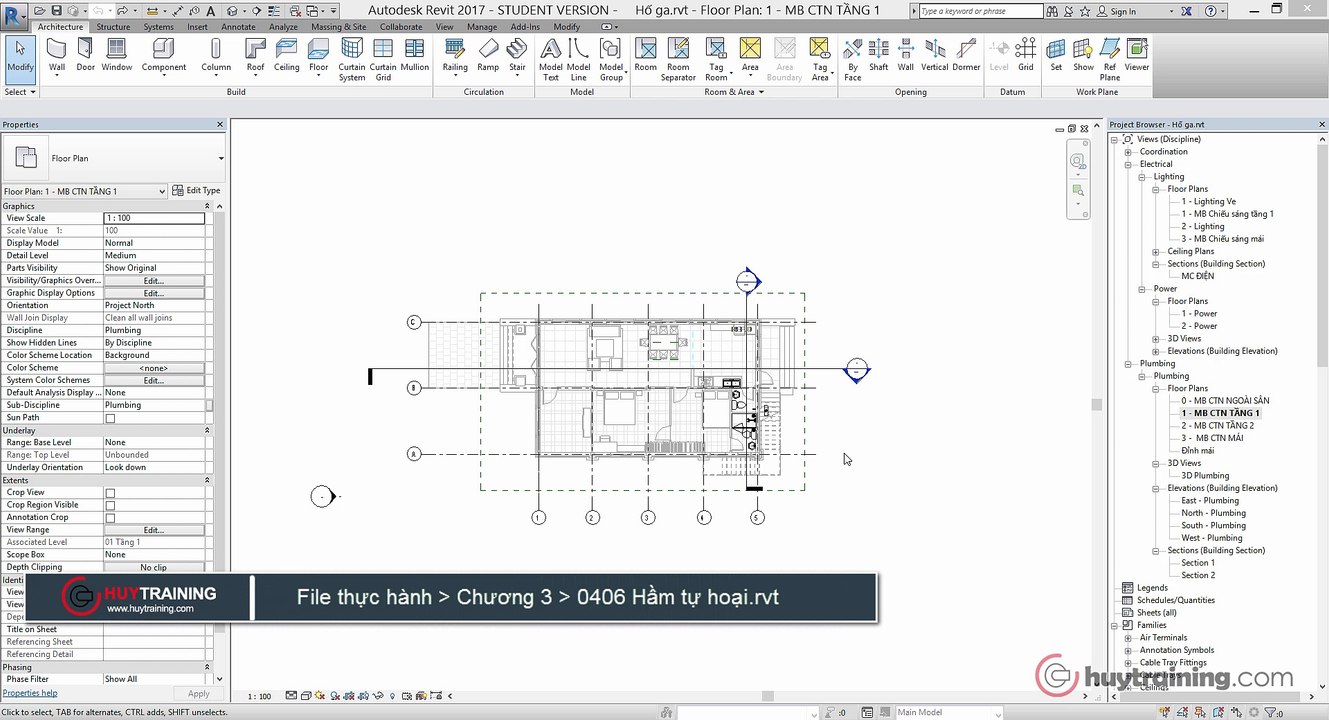Select the Room Separator tool
This screenshot has width=1329, height=720.
[678, 60]
